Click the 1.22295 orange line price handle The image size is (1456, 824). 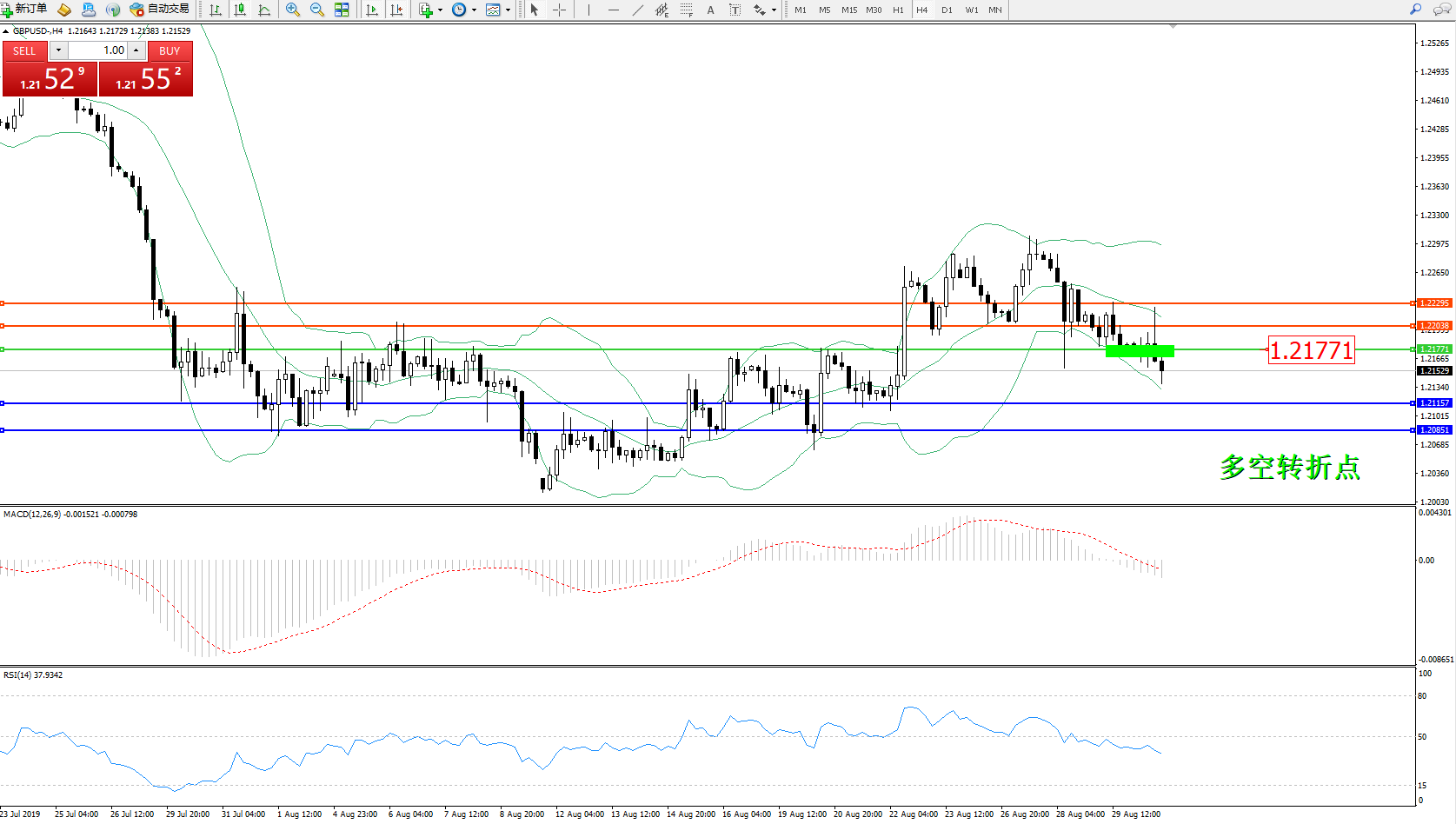[x=1433, y=303]
